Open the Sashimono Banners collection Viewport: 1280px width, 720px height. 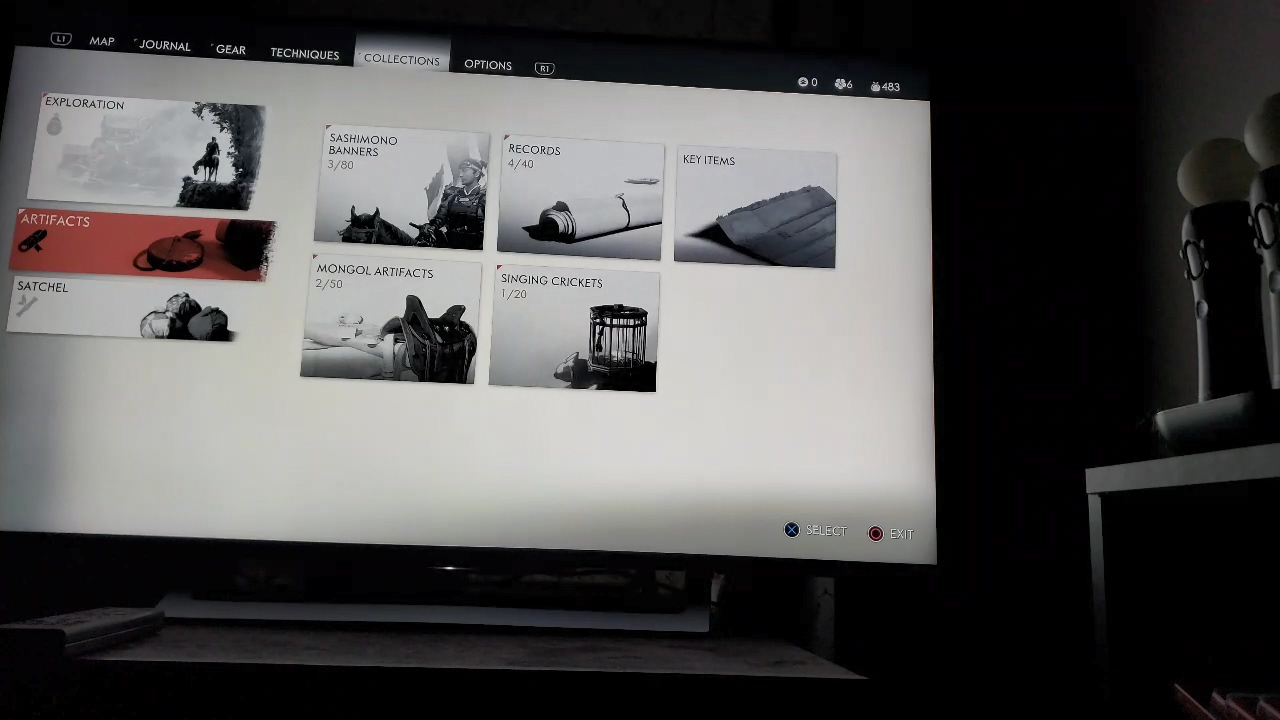click(402, 187)
